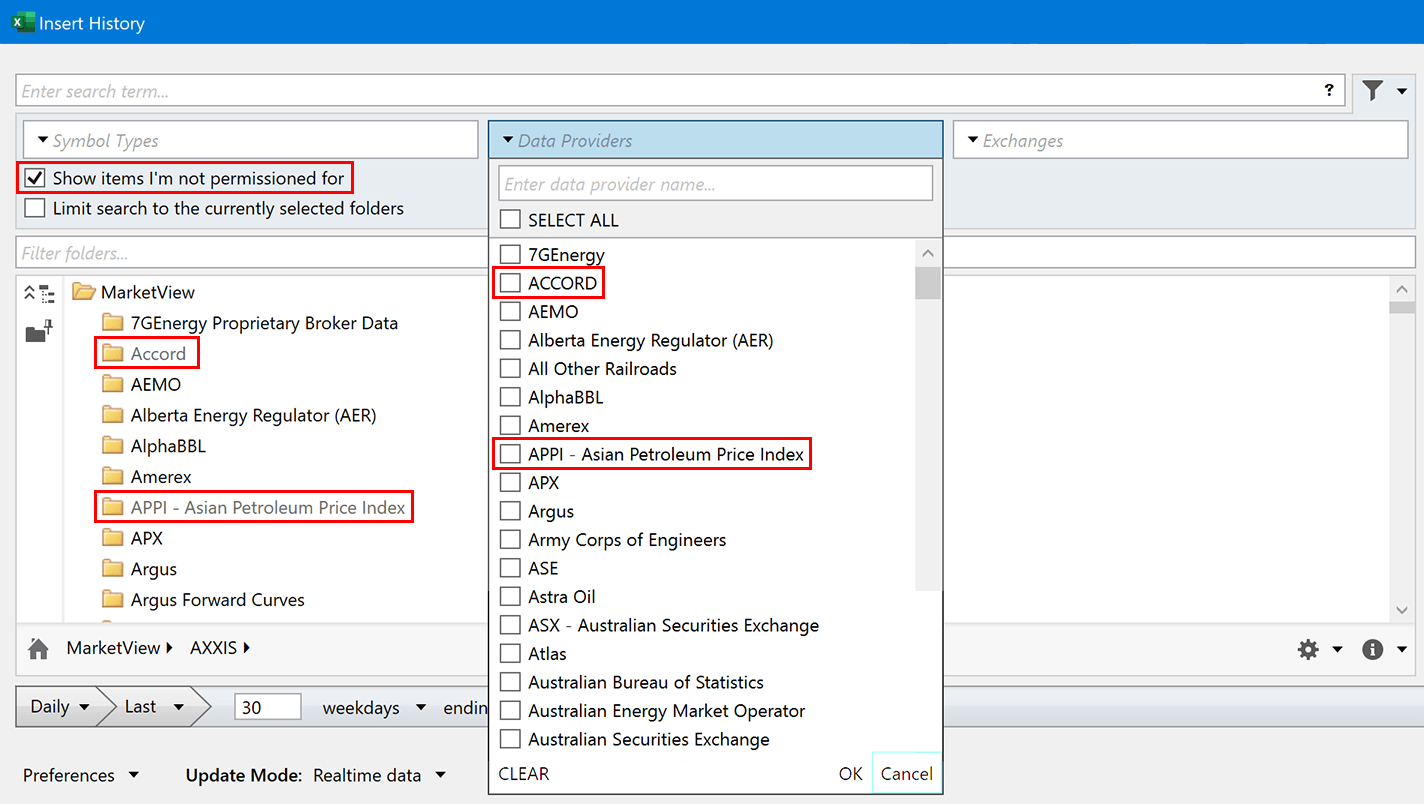Collapse the Data Providers dropdown
This screenshot has height=804, width=1424.
[715, 140]
